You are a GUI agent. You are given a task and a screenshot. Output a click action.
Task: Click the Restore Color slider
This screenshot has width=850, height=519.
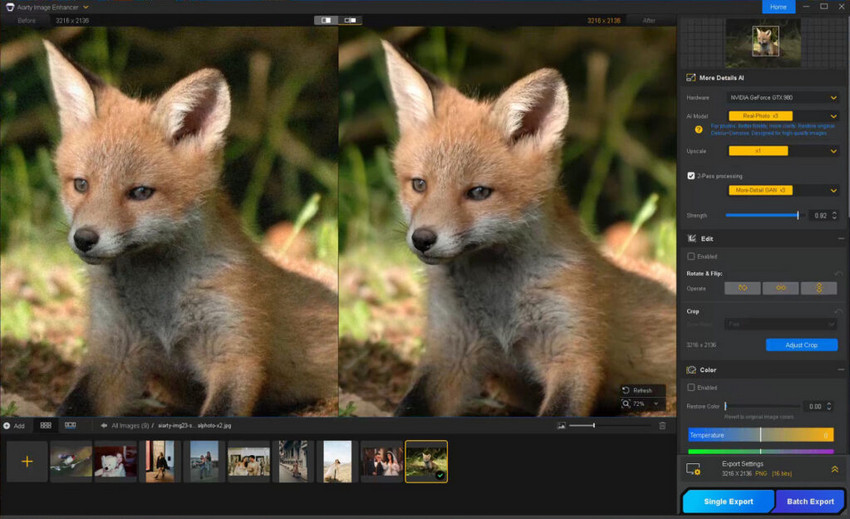[x=763, y=406]
